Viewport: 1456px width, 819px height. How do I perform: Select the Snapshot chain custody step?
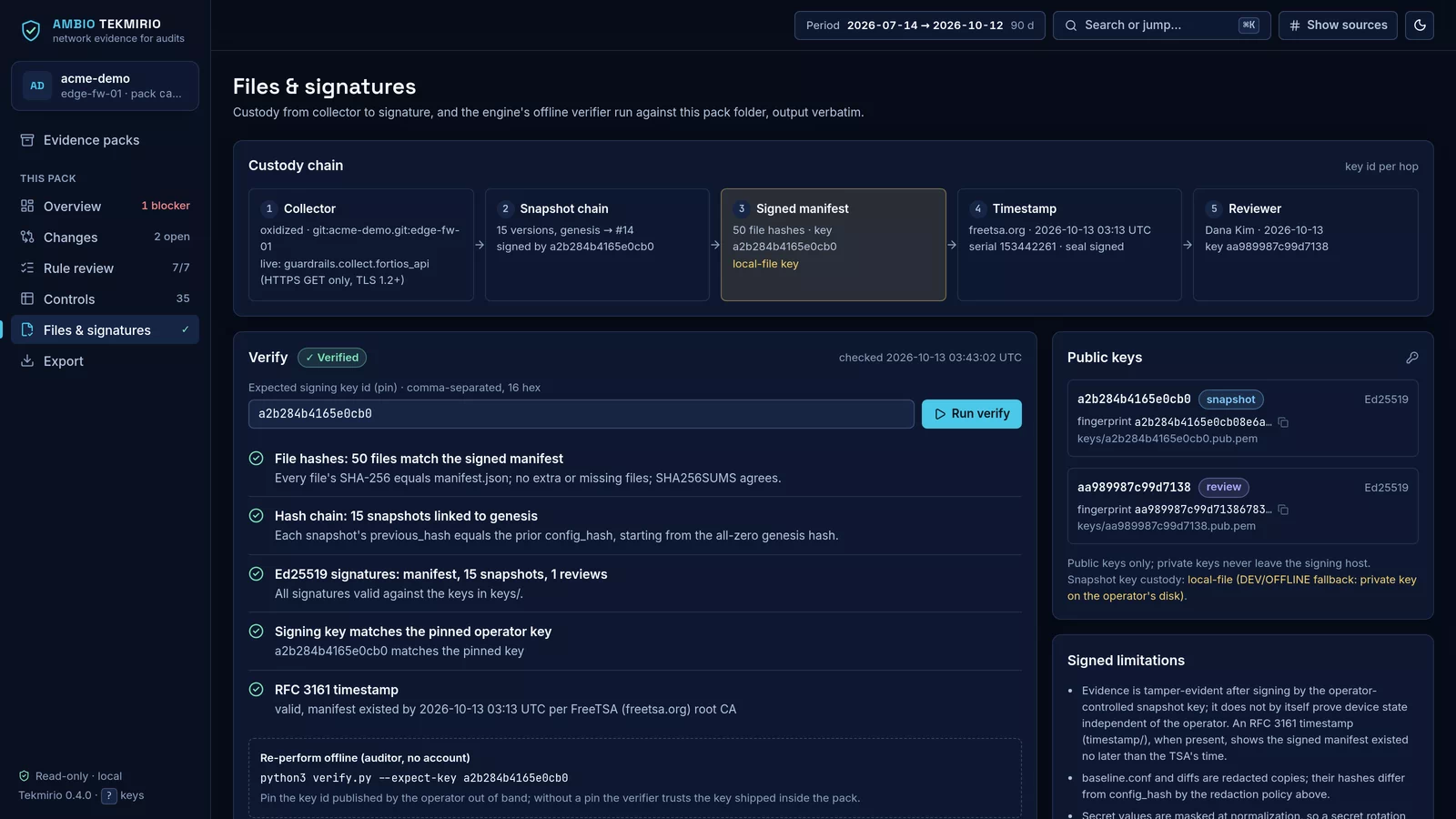tap(597, 245)
